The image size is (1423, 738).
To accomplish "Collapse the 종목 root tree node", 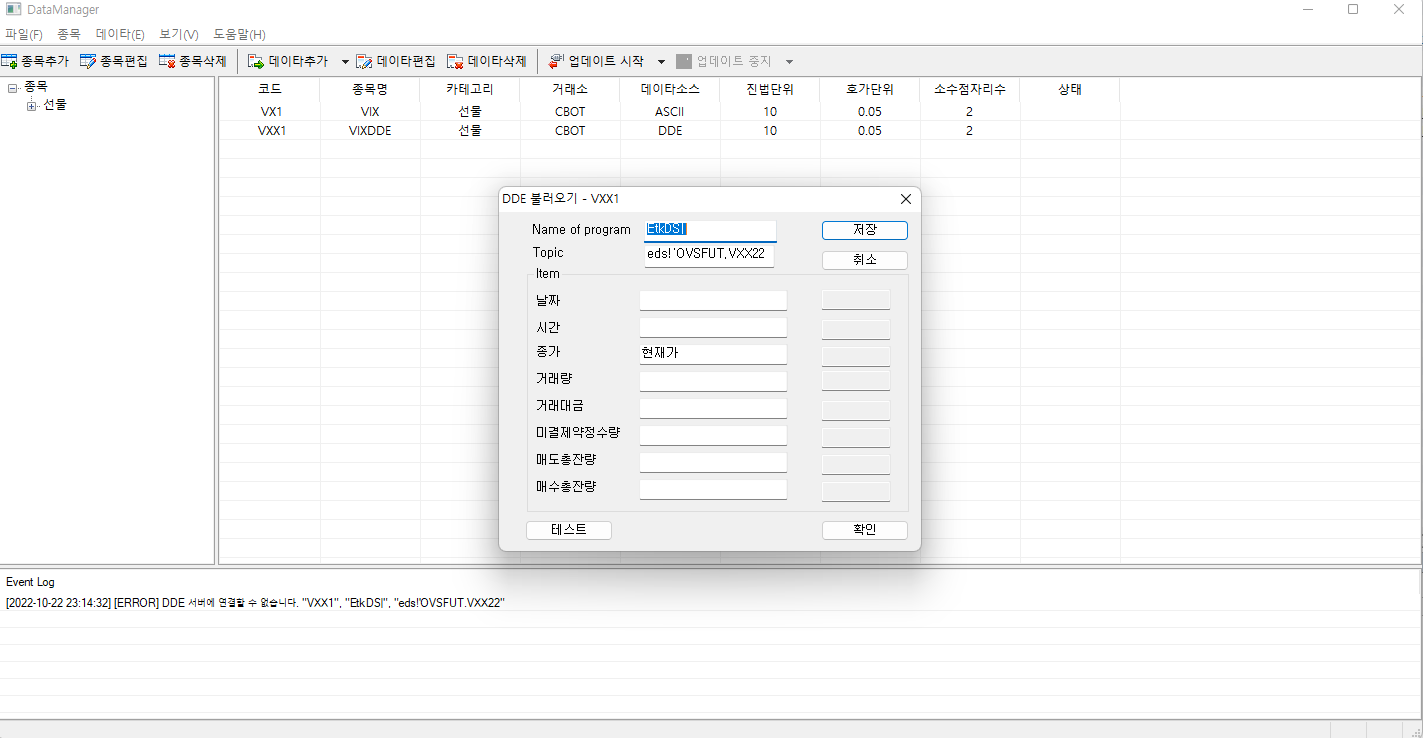I will point(12,88).
